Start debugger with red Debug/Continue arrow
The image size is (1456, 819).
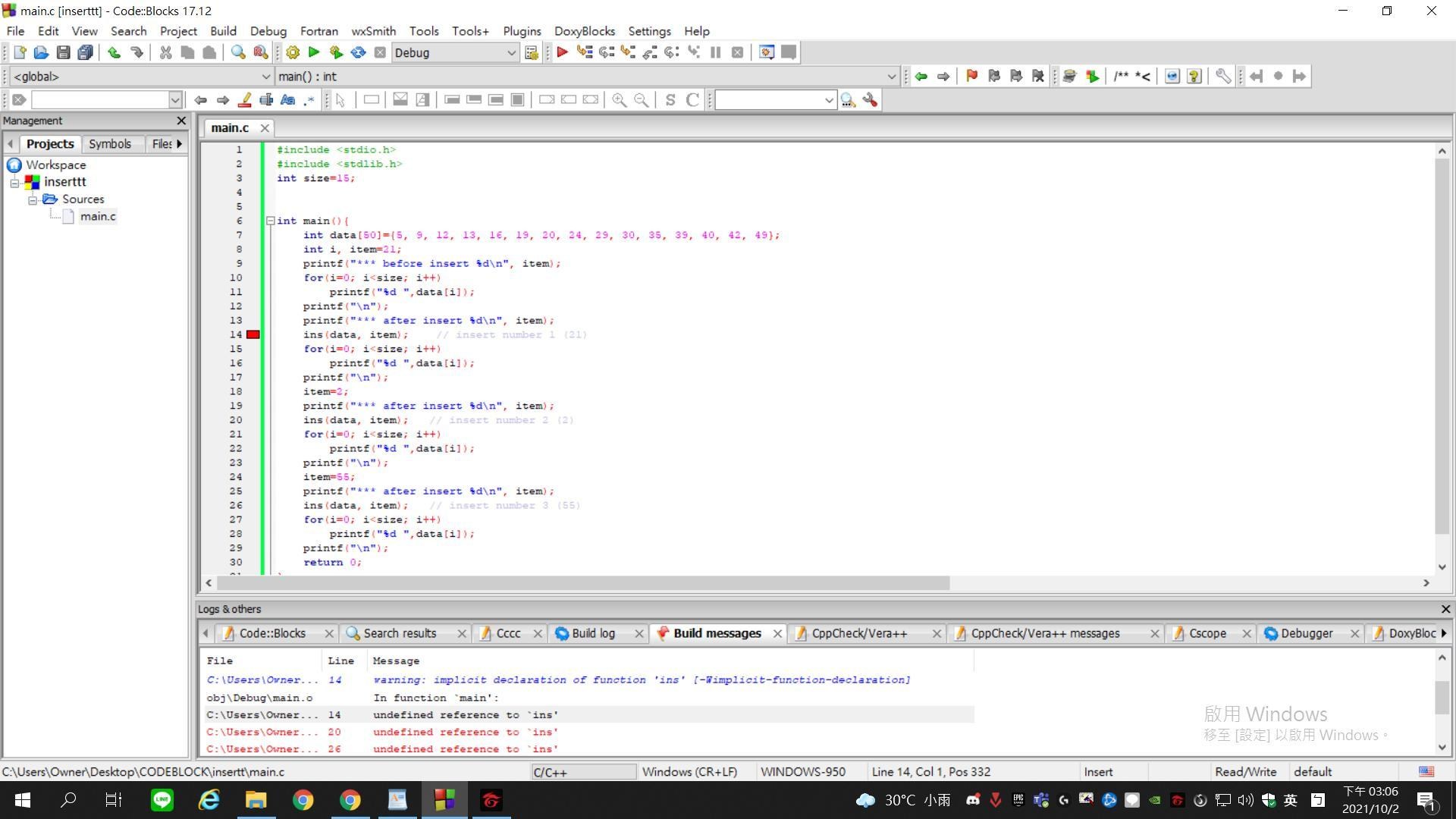[562, 52]
